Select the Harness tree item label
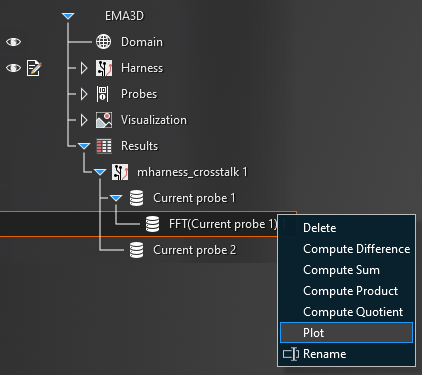Image resolution: width=422 pixels, height=375 pixels. click(x=142, y=68)
